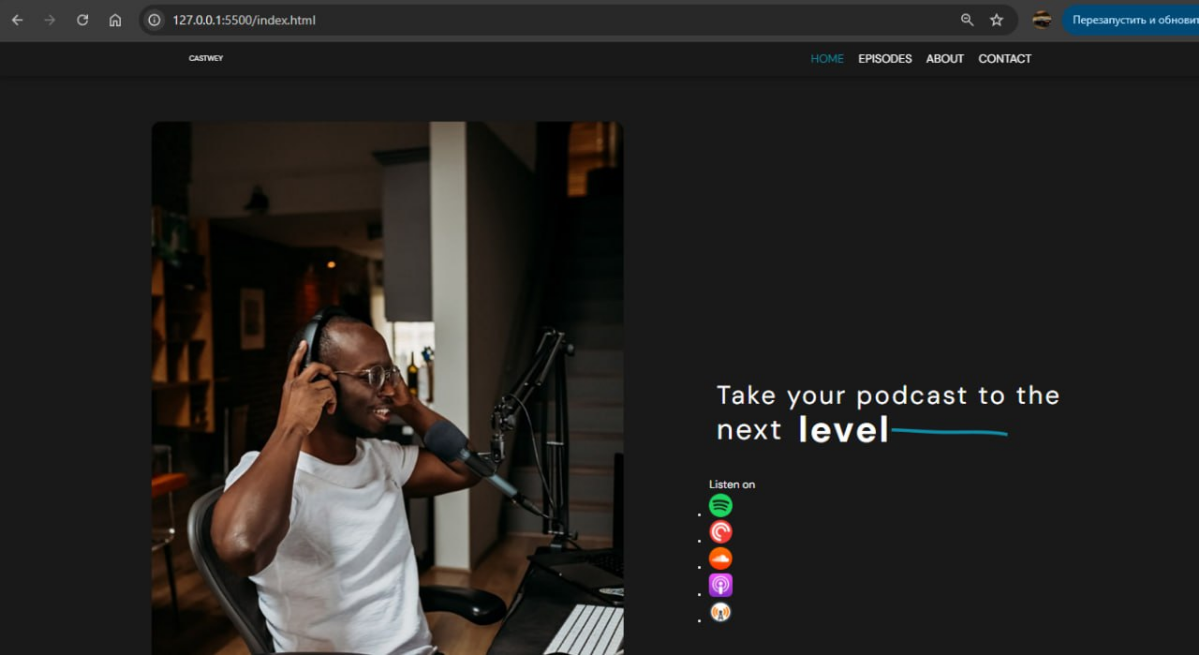This screenshot has height=655, width=1199.
Task: Navigate to the CONTACT page
Action: 1004,59
